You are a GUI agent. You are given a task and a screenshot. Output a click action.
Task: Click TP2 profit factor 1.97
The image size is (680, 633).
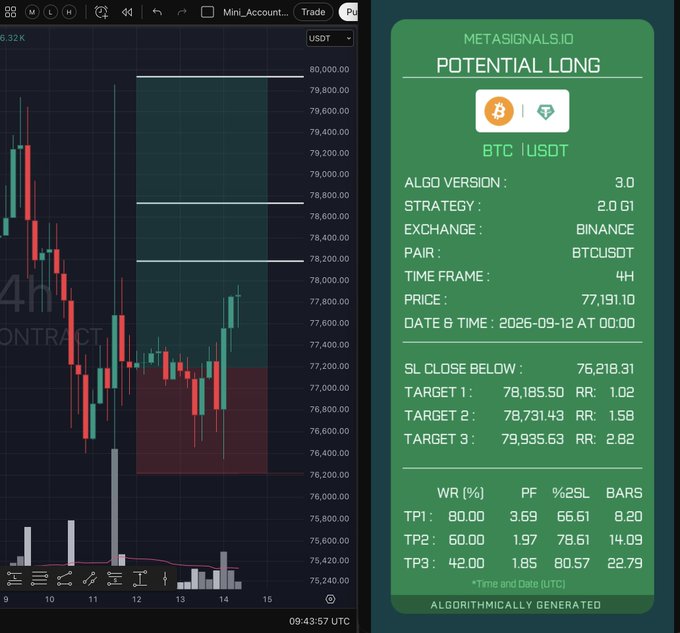click(x=525, y=539)
